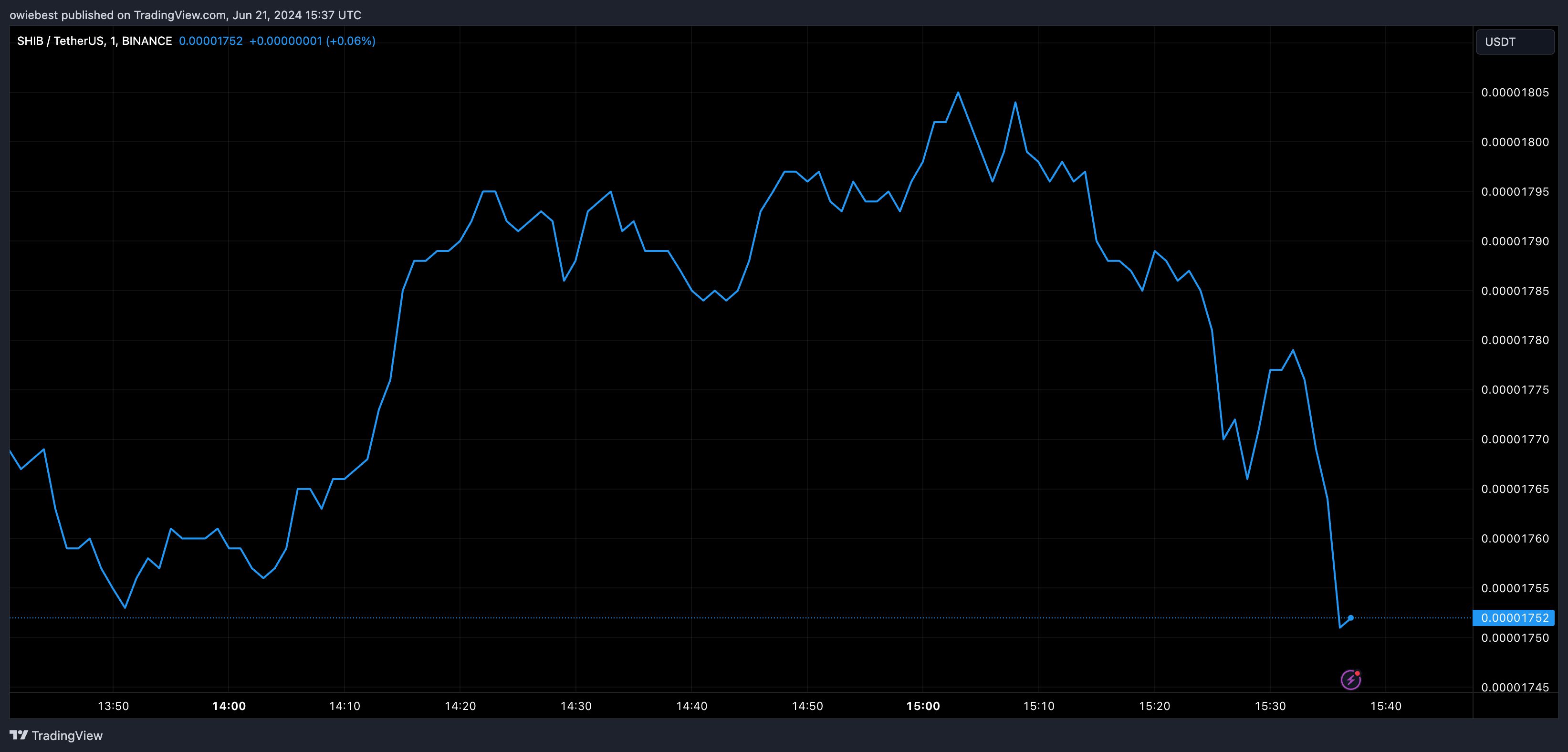This screenshot has width=1568, height=752.
Task: Click the 14:30 time axis label
Action: [576, 706]
